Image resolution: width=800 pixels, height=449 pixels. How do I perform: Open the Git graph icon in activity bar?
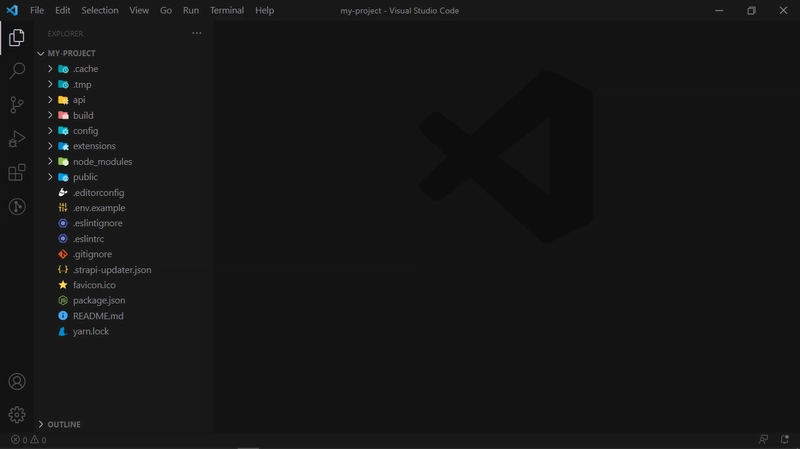[16, 207]
